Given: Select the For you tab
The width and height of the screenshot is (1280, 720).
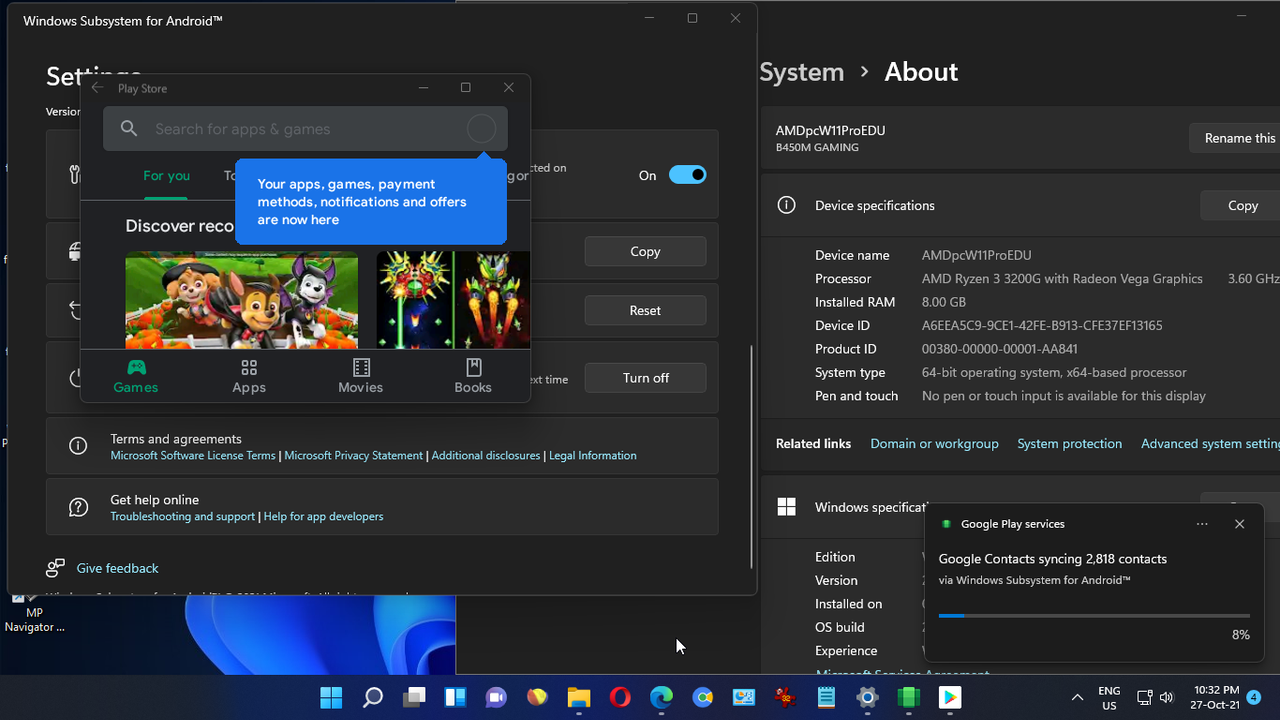Looking at the screenshot, I should click(x=166, y=175).
